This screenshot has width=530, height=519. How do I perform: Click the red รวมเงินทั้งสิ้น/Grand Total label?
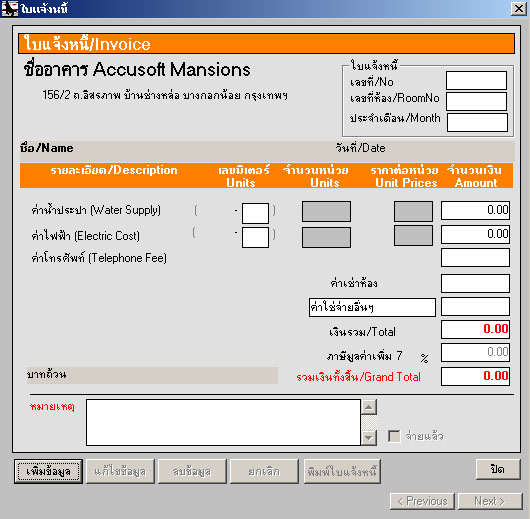click(359, 377)
